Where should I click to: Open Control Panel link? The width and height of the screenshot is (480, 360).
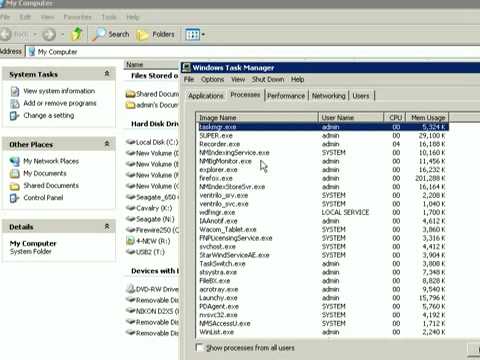tap(43, 198)
